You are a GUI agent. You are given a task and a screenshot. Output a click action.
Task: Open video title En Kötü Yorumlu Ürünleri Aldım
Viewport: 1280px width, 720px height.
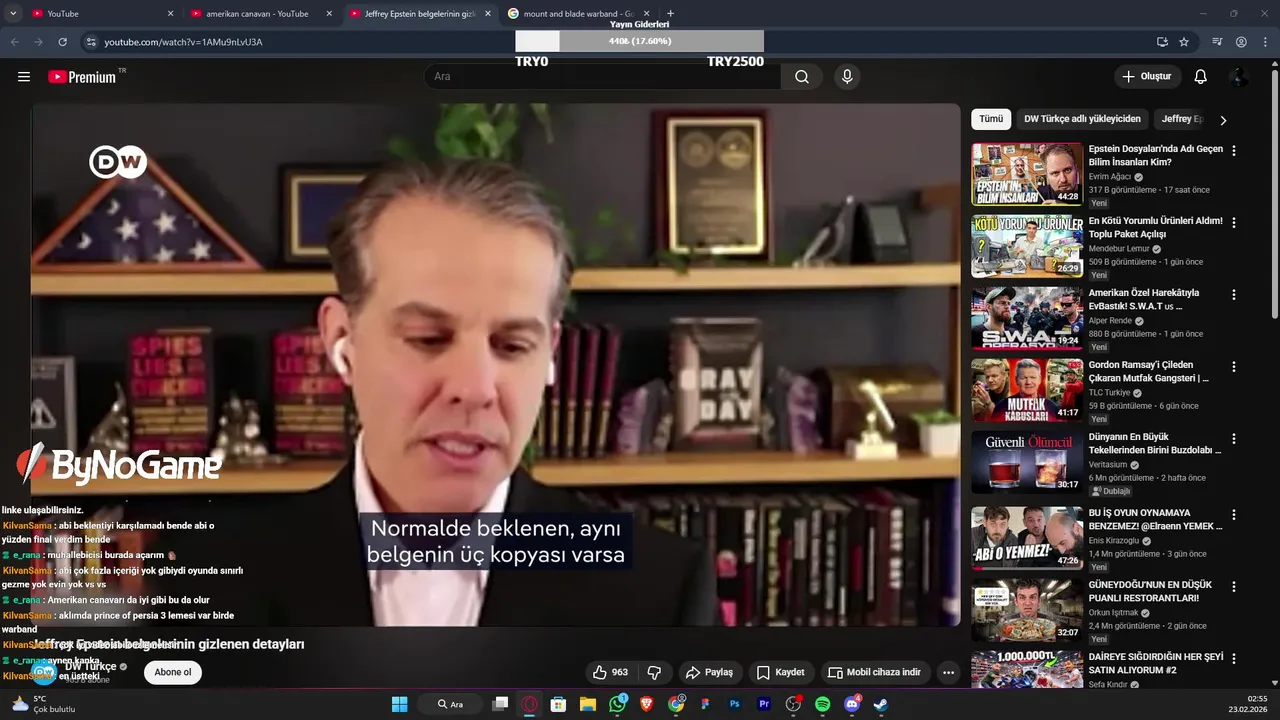pos(1155,227)
